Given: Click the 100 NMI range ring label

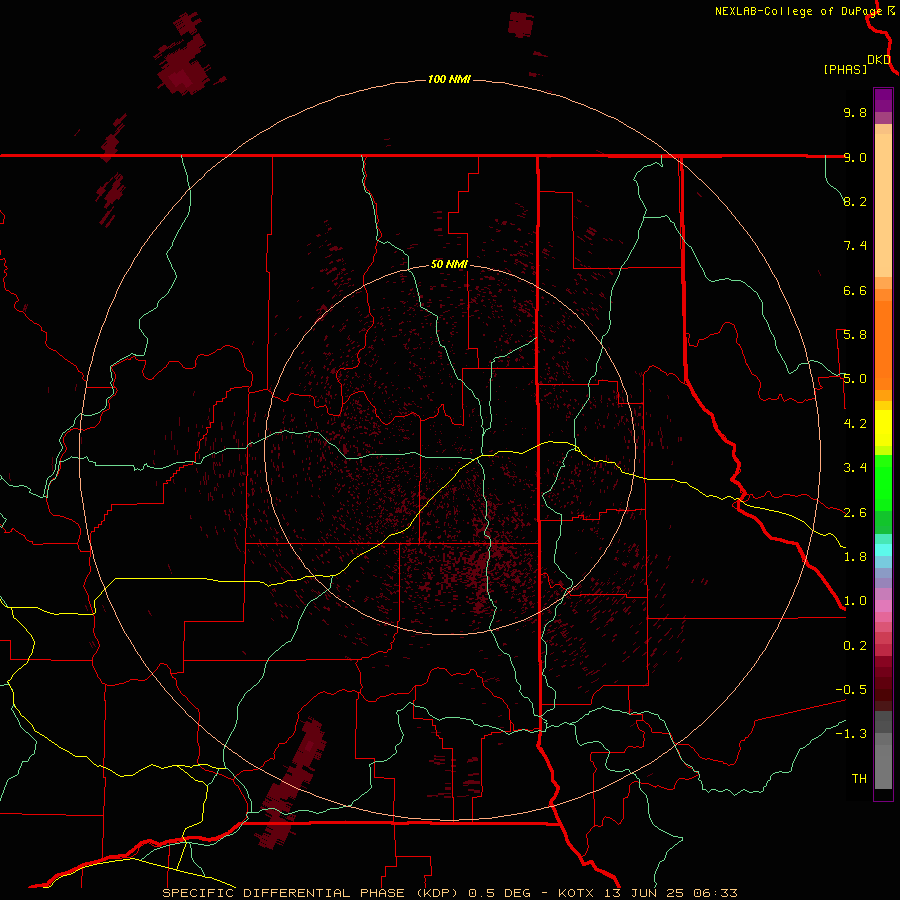Looking at the screenshot, I should [x=449, y=79].
